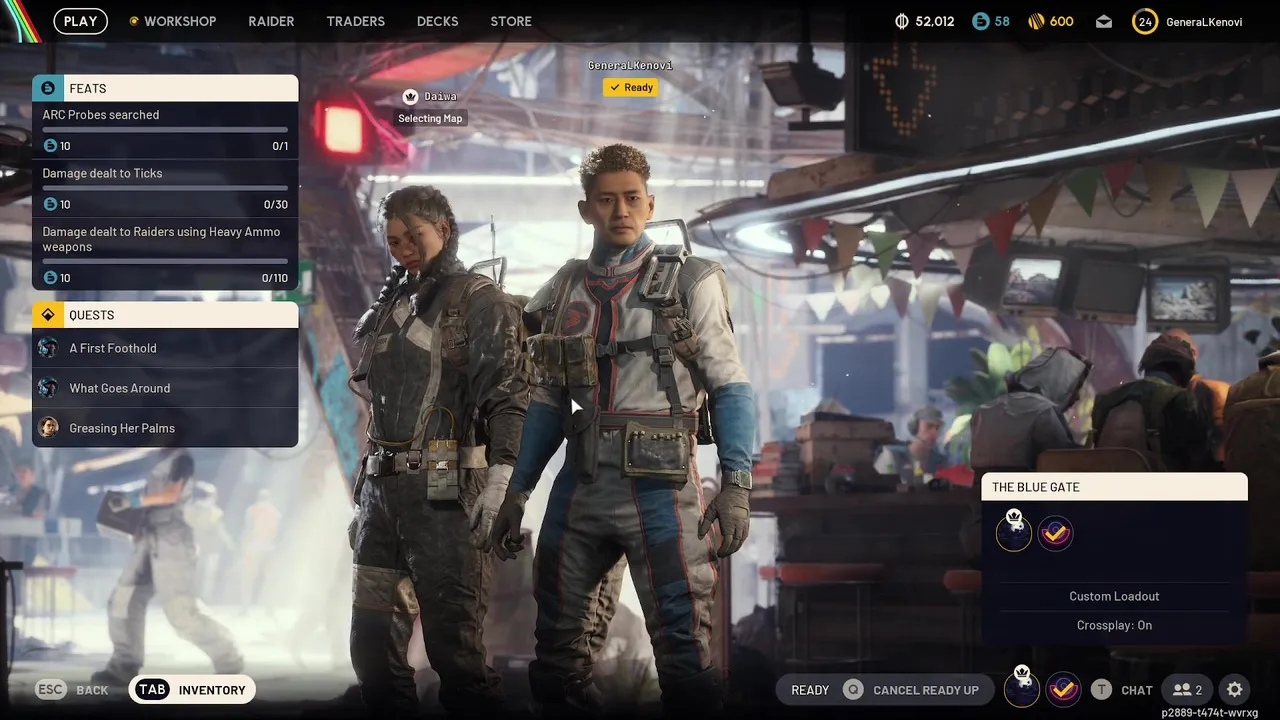Click the yellow Ready status badge
Viewport: 1280px width, 720px height.
(x=630, y=88)
